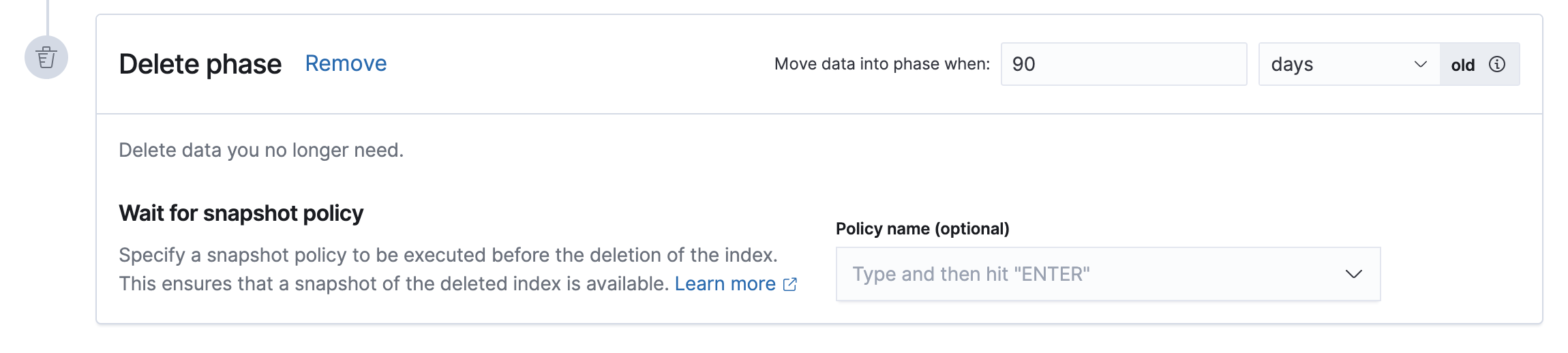Click the chevron arrow in Policy name field
The image size is (1568, 353).
point(1353,274)
